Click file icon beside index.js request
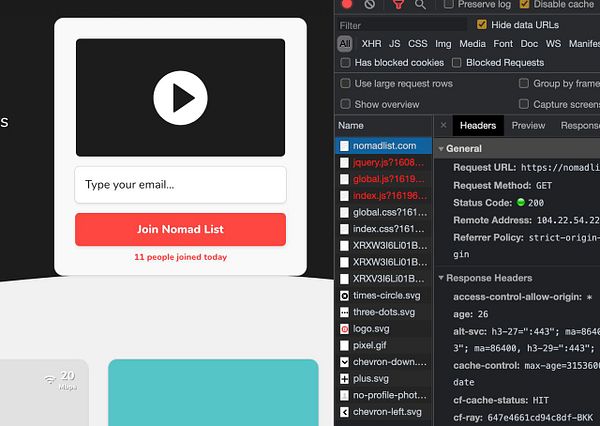Image resolution: width=600 pixels, height=426 pixels. pos(344,196)
